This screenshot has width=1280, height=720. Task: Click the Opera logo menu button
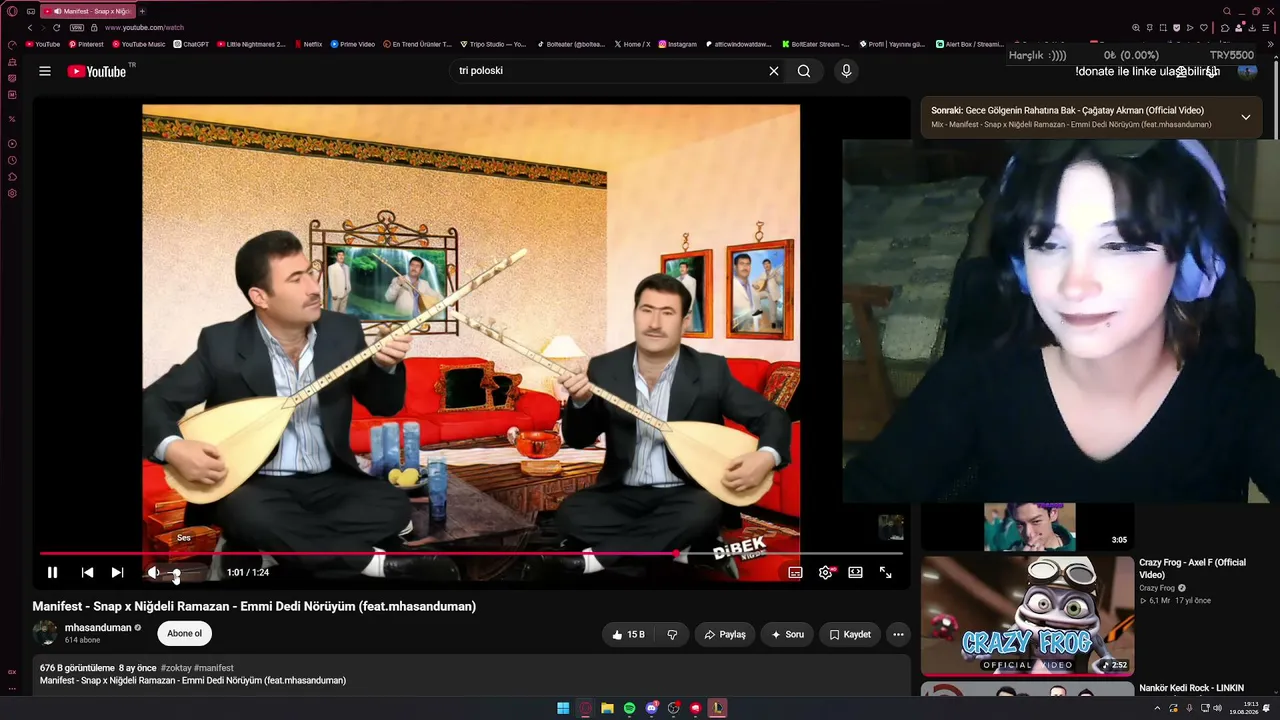coord(12,11)
